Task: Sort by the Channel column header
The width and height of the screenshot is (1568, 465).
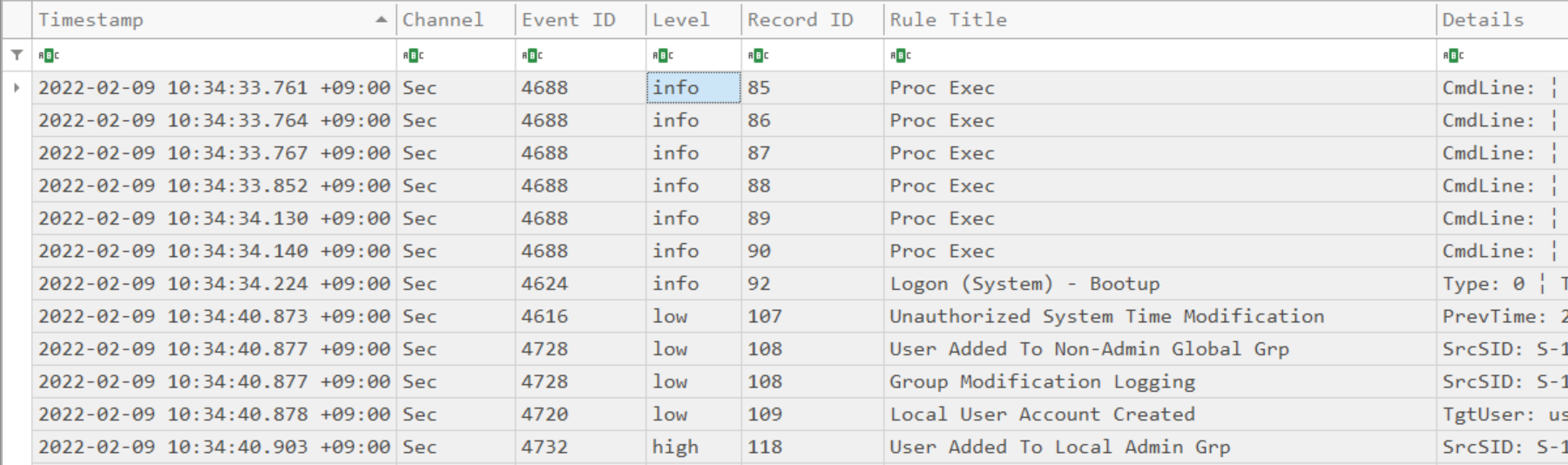Action: 443,20
